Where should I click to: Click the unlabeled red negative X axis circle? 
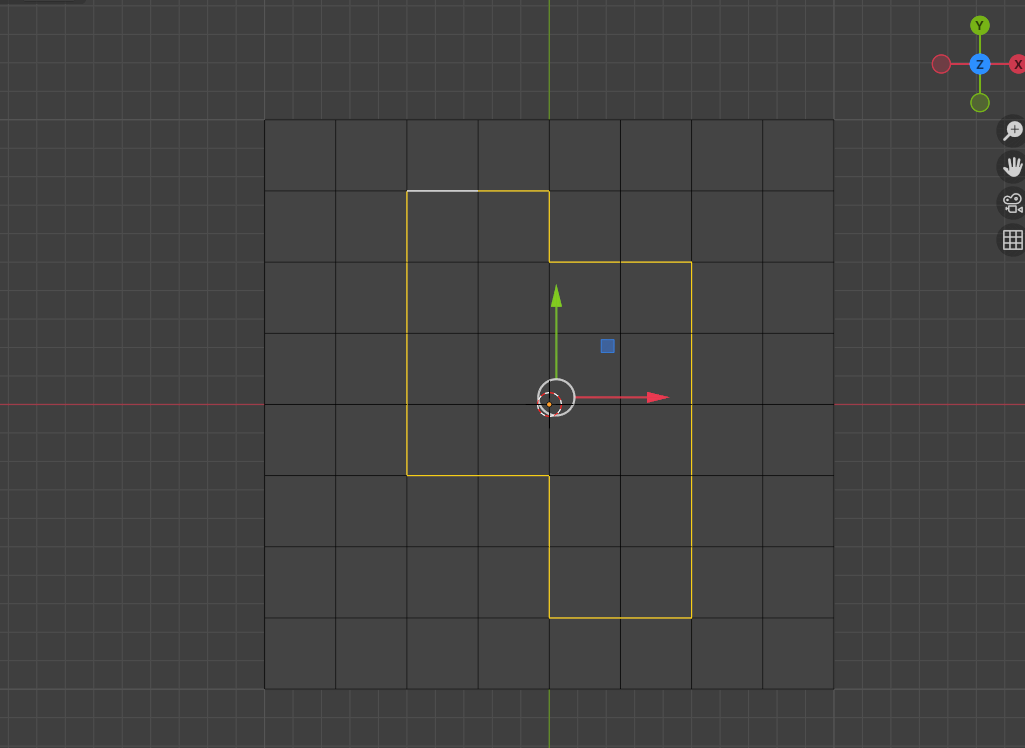click(x=941, y=64)
